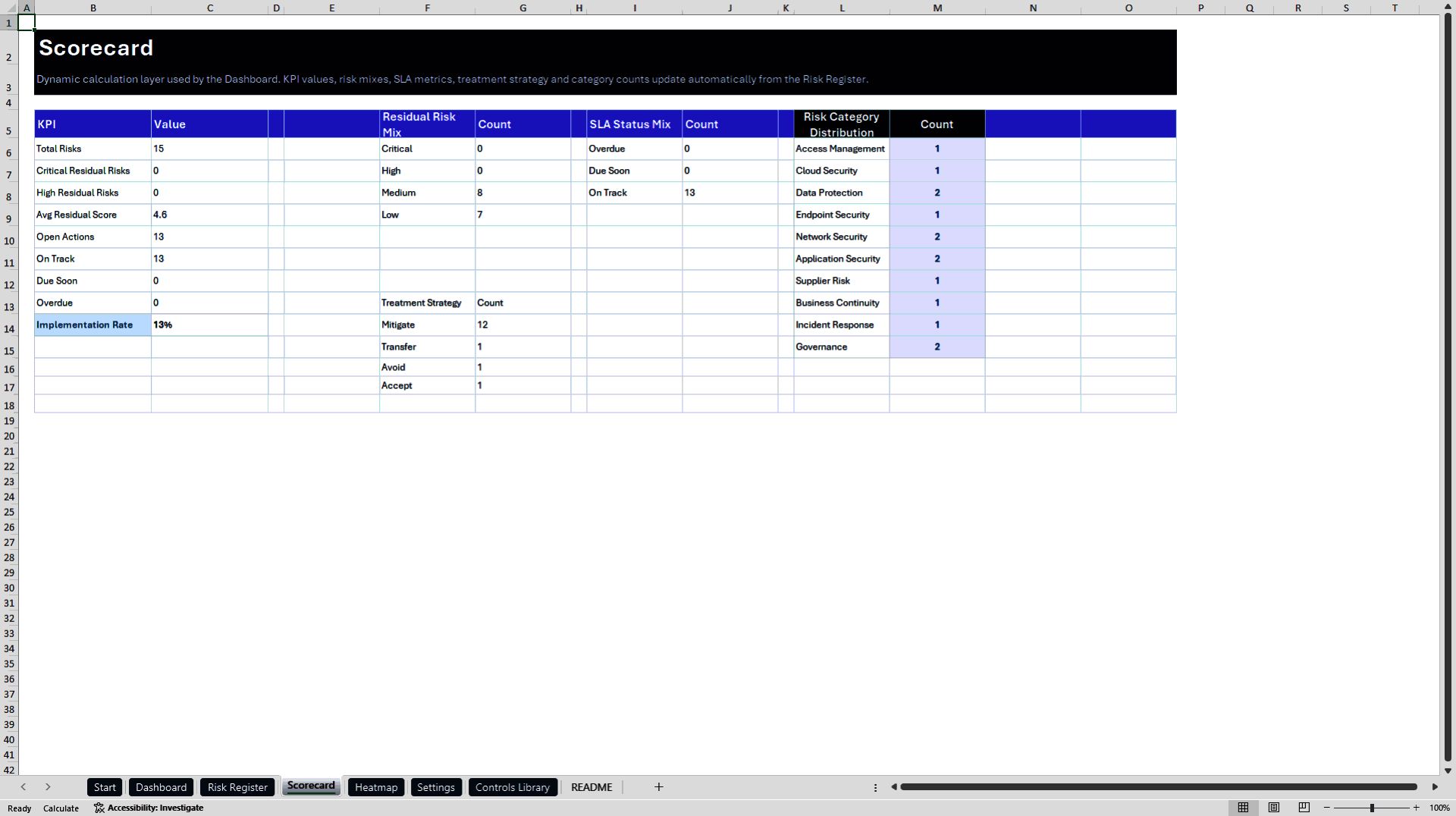Image resolution: width=1456 pixels, height=816 pixels.
Task: Select the Governance category cell
Action: click(x=842, y=347)
